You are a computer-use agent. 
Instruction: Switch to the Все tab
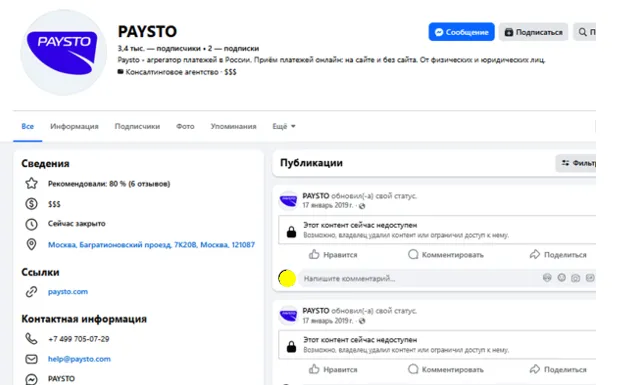28,126
